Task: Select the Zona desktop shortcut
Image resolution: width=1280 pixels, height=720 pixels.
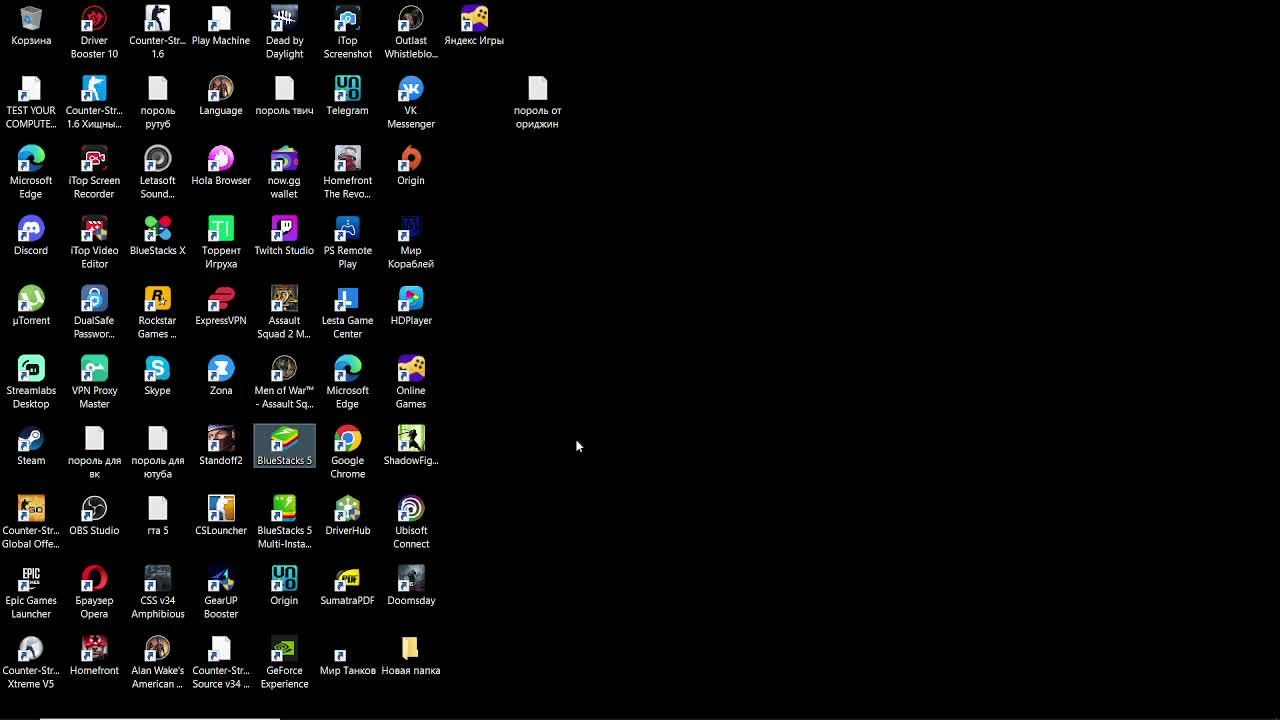Action: (x=221, y=377)
